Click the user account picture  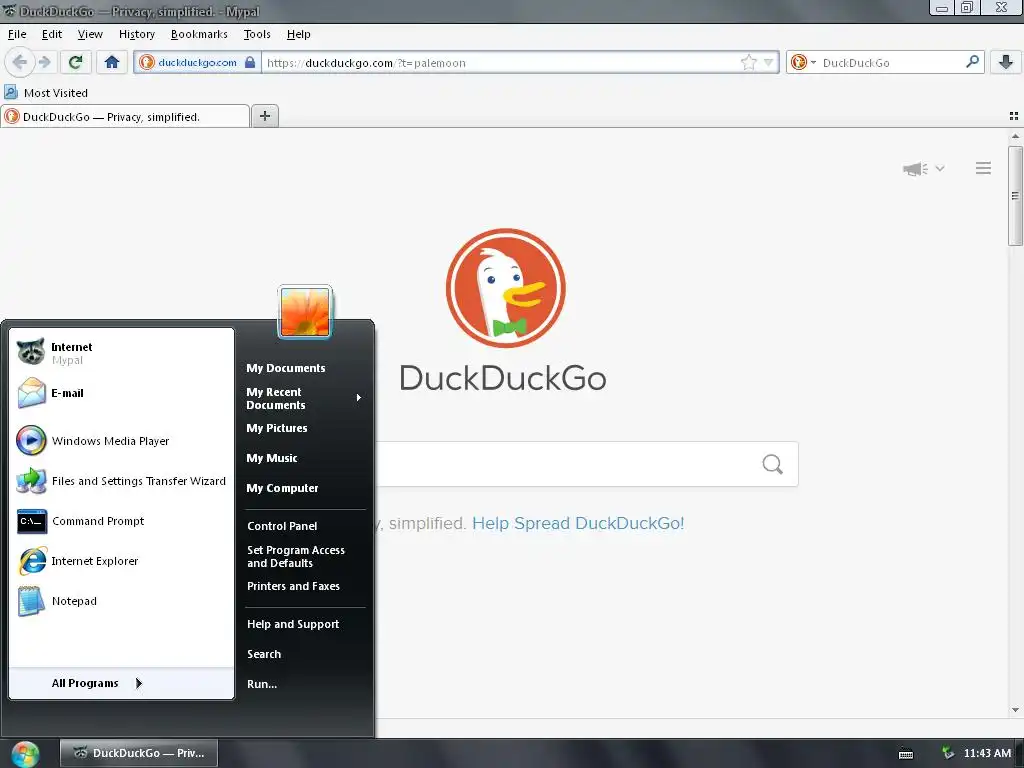coord(305,312)
